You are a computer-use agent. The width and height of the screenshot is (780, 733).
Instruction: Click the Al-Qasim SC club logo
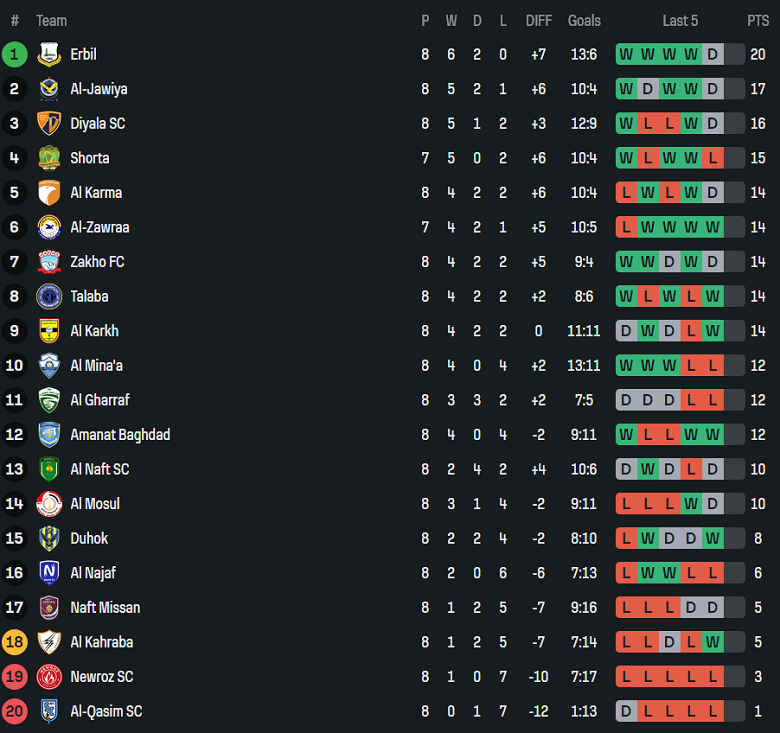click(49, 711)
